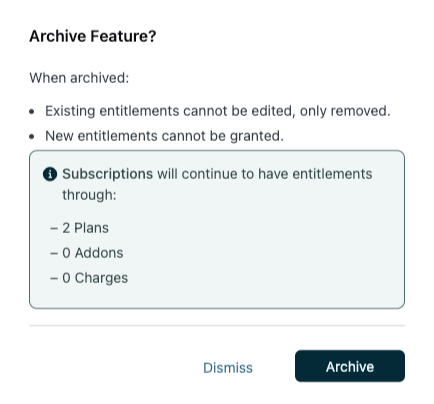This screenshot has height=404, width=434.
Task: Click the dash before 0 Charges
Action: [54, 278]
